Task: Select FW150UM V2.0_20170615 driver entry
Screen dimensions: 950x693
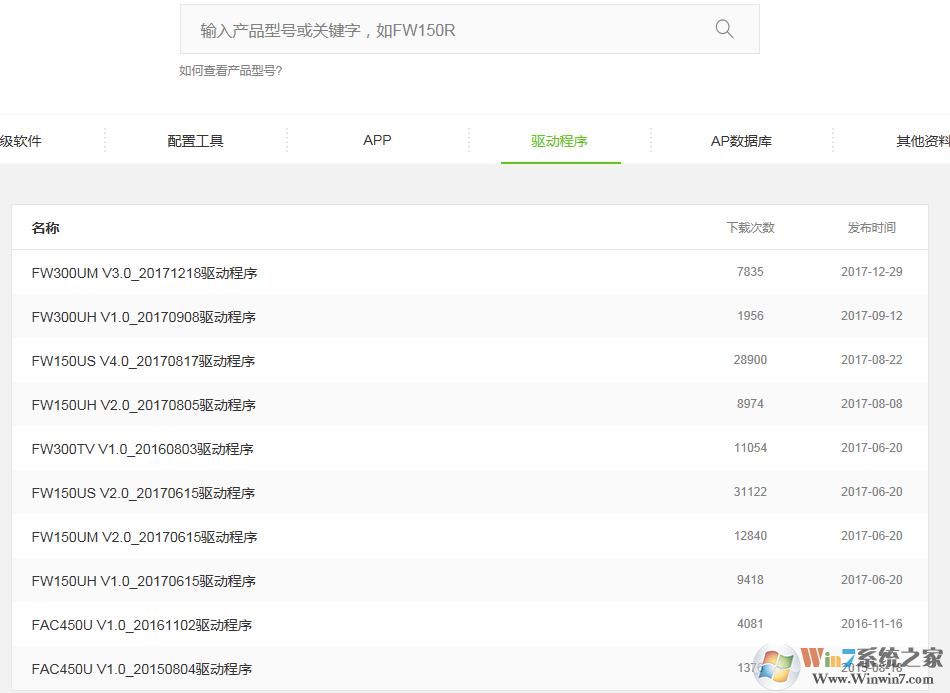Action: coord(144,537)
